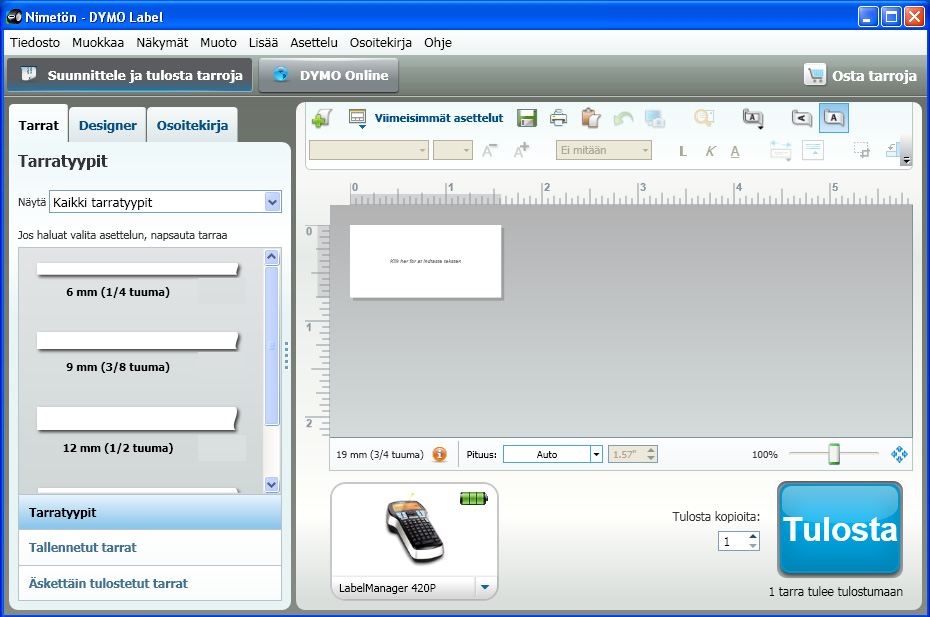Image resolution: width=930 pixels, height=617 pixels.
Task: Click the green battery status icon
Action: click(473, 499)
